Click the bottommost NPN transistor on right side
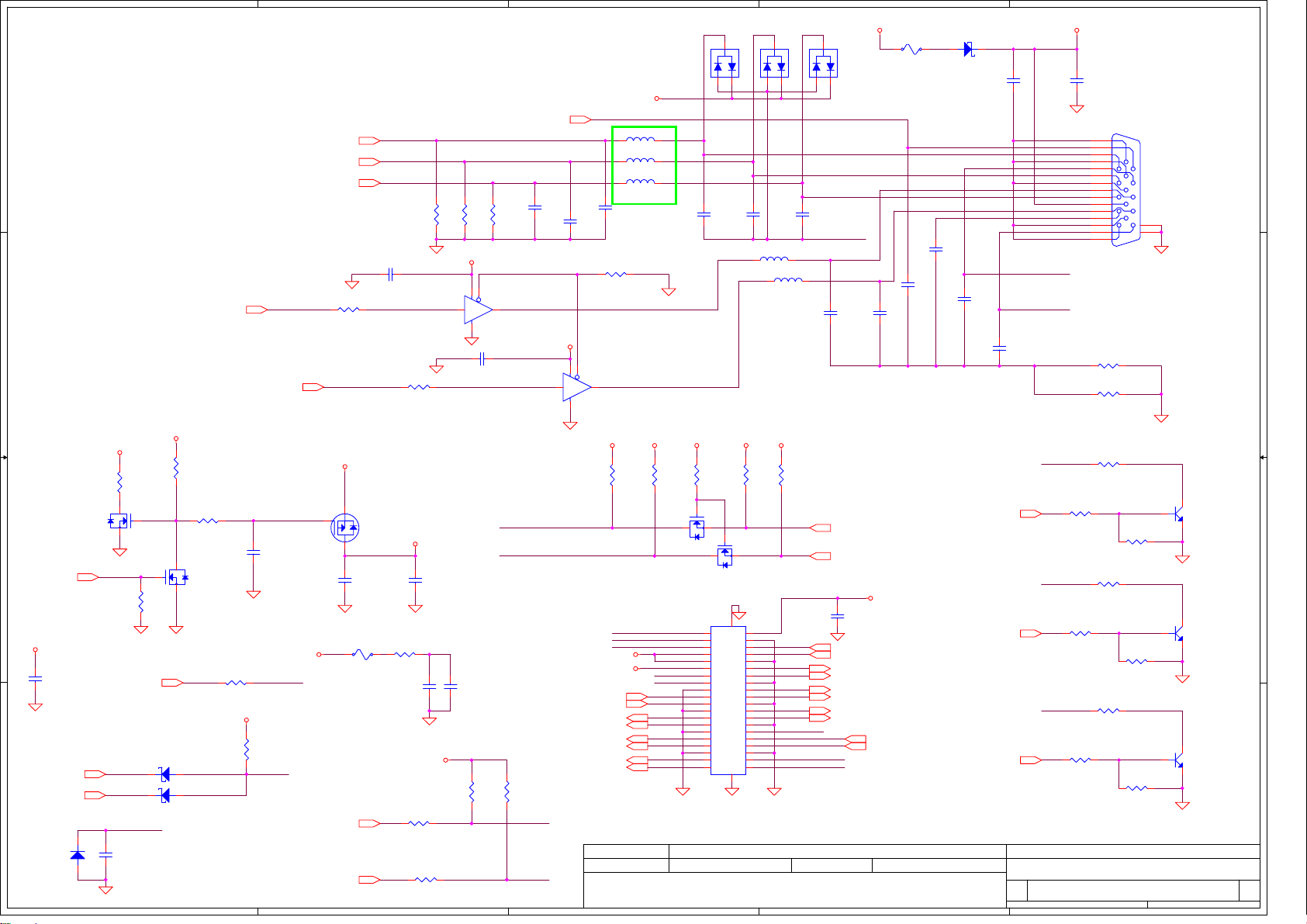1307x924 pixels. point(1178,761)
